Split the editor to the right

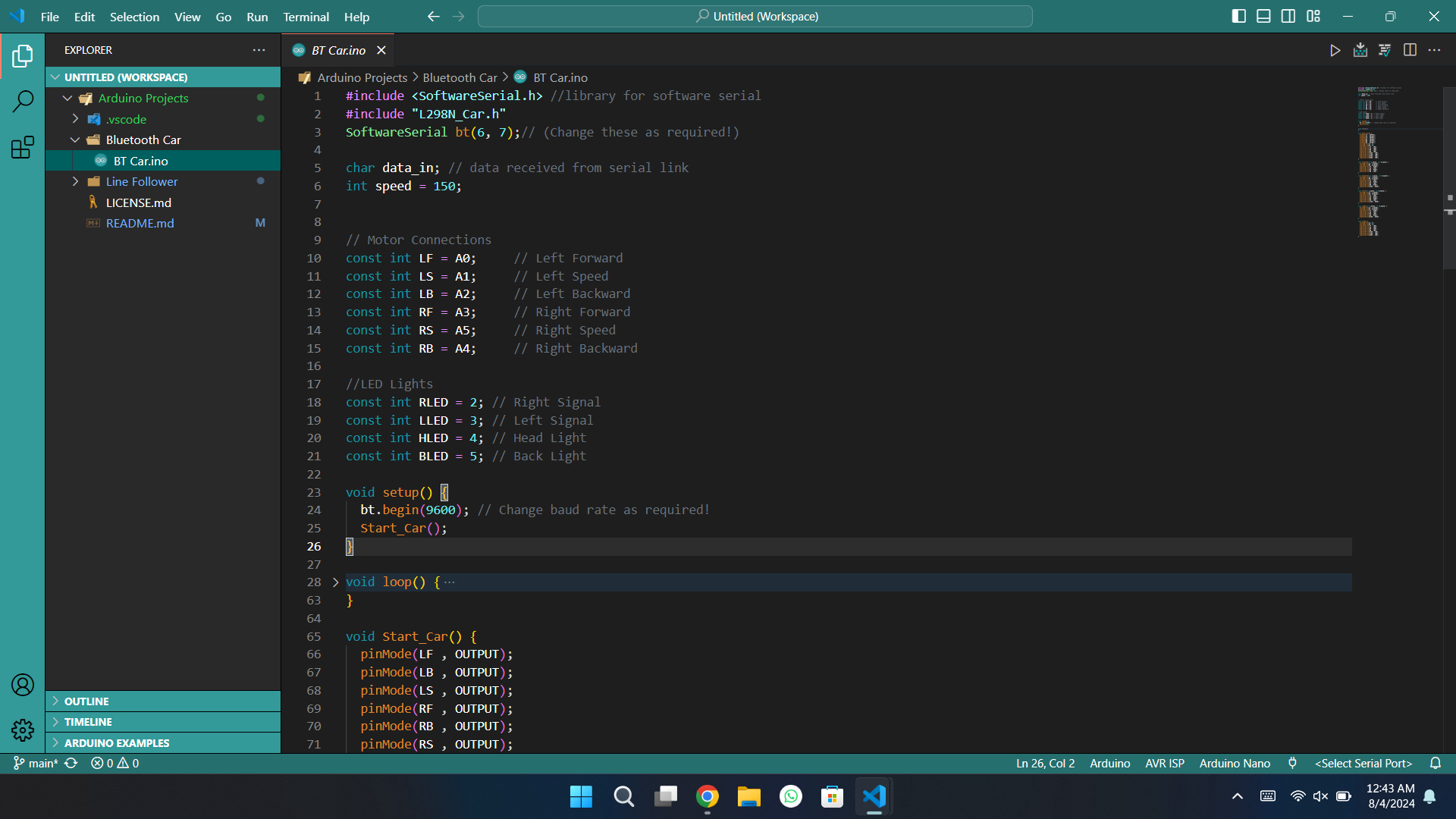[x=1410, y=50]
